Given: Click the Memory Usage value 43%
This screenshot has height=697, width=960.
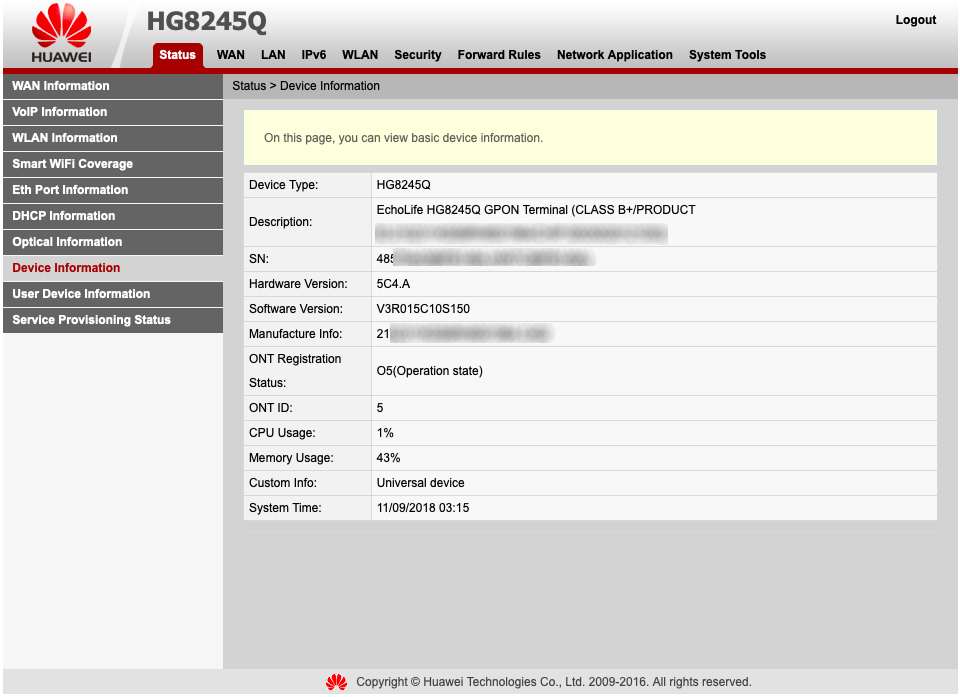Looking at the screenshot, I should pos(388,458).
